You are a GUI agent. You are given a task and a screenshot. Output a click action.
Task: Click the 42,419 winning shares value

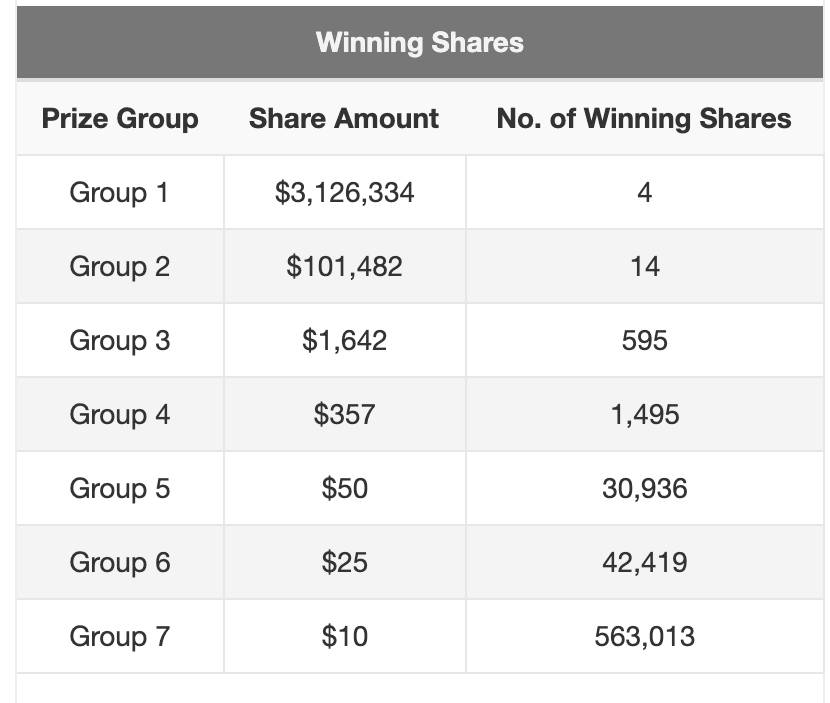(x=644, y=562)
